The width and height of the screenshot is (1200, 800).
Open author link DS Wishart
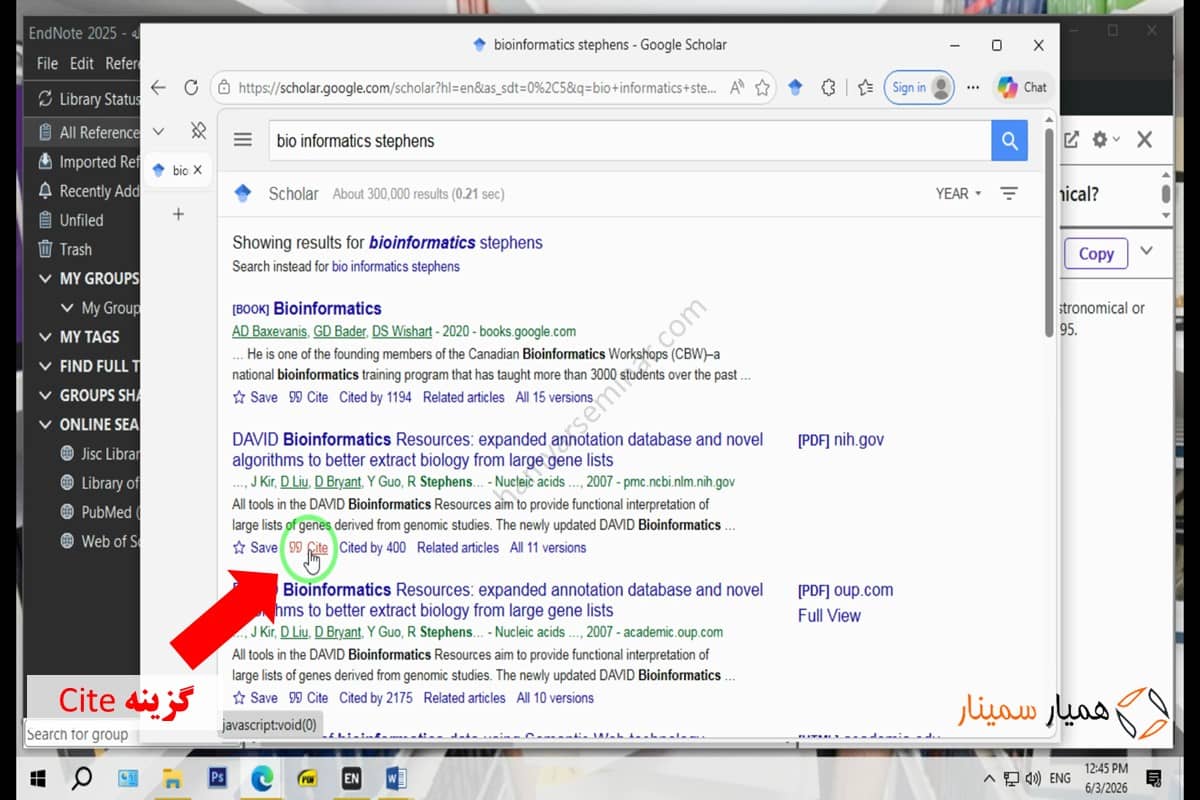[x=402, y=331]
